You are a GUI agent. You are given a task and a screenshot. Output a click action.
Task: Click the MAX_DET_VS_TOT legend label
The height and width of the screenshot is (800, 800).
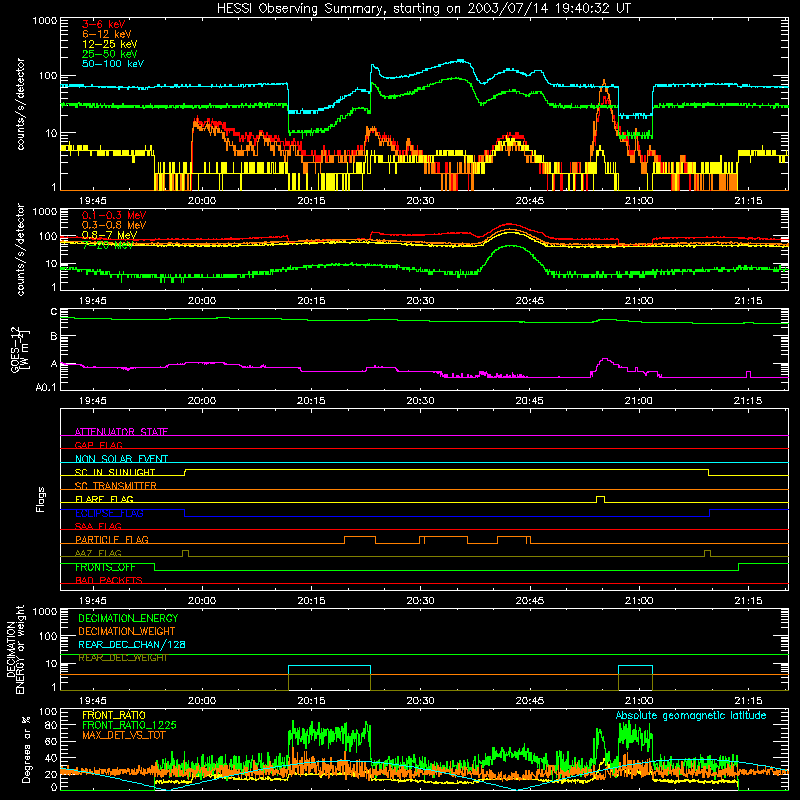[124, 735]
